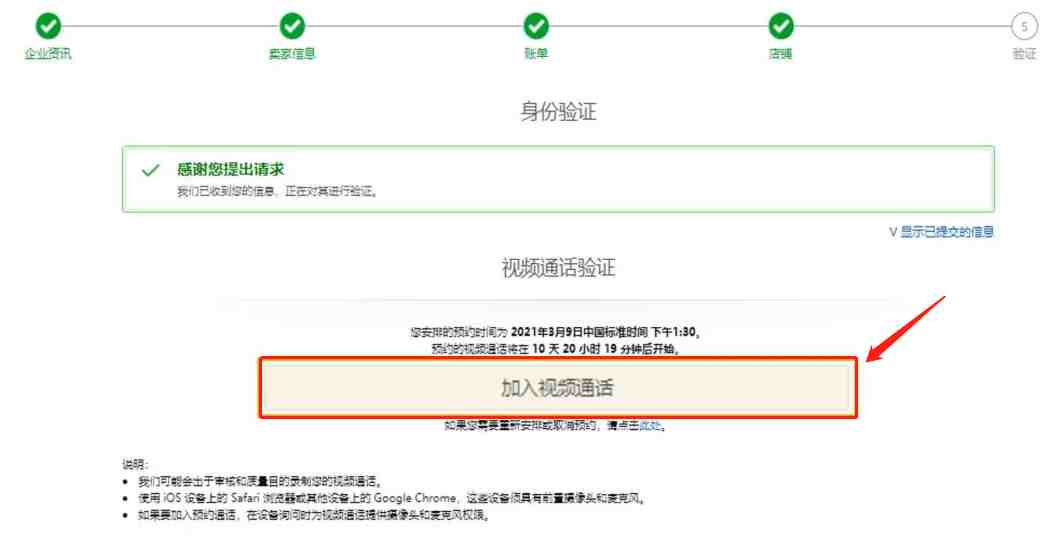Show submitted info via 显示已提交的信息 link
The height and width of the screenshot is (552, 1058).
[x=947, y=232]
